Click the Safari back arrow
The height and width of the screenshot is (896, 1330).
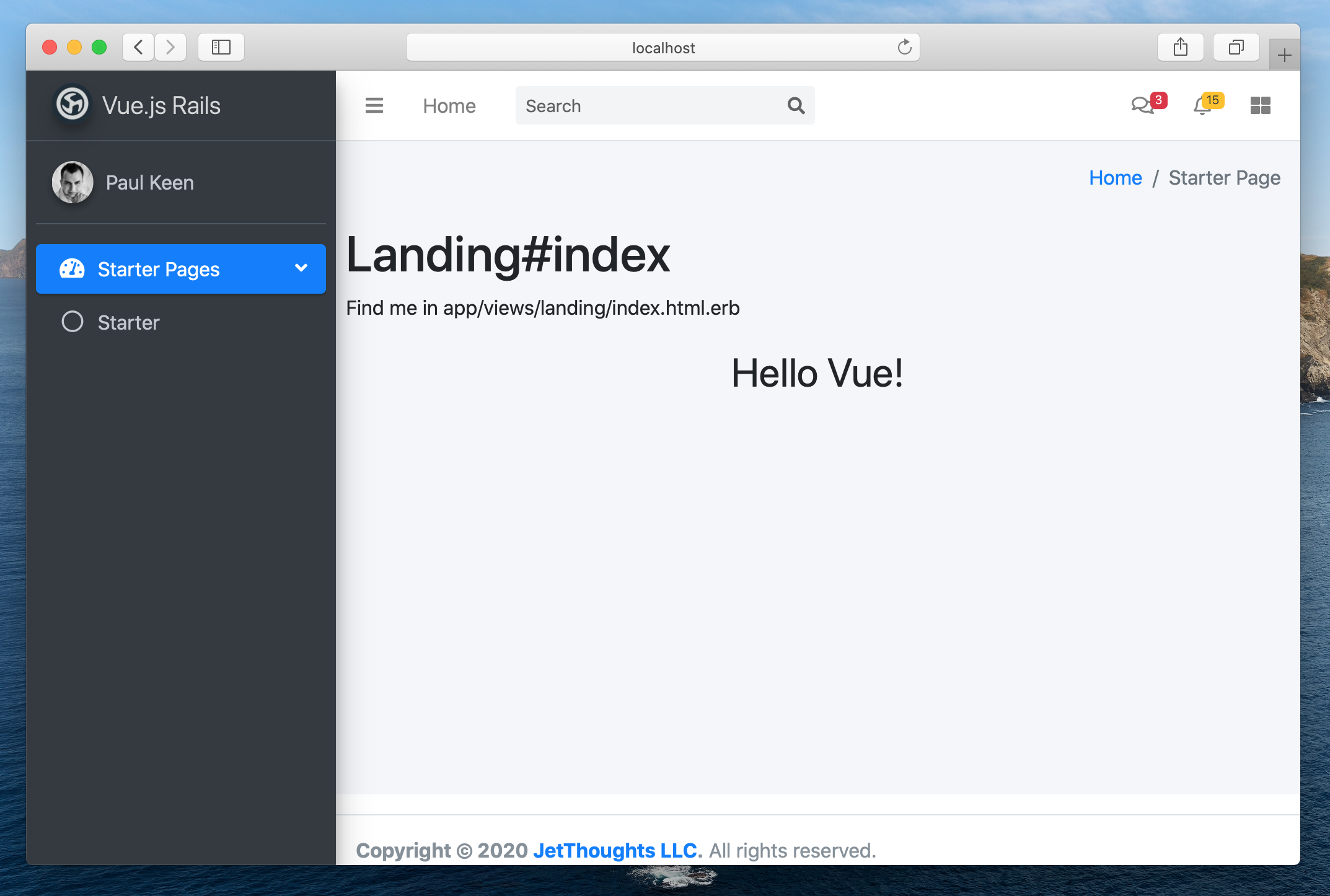(138, 47)
